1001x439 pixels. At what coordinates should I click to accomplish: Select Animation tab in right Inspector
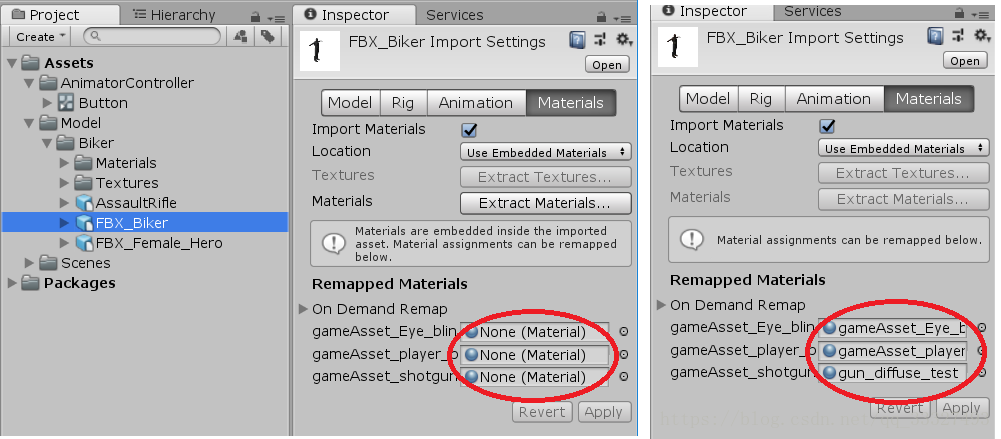tap(834, 99)
